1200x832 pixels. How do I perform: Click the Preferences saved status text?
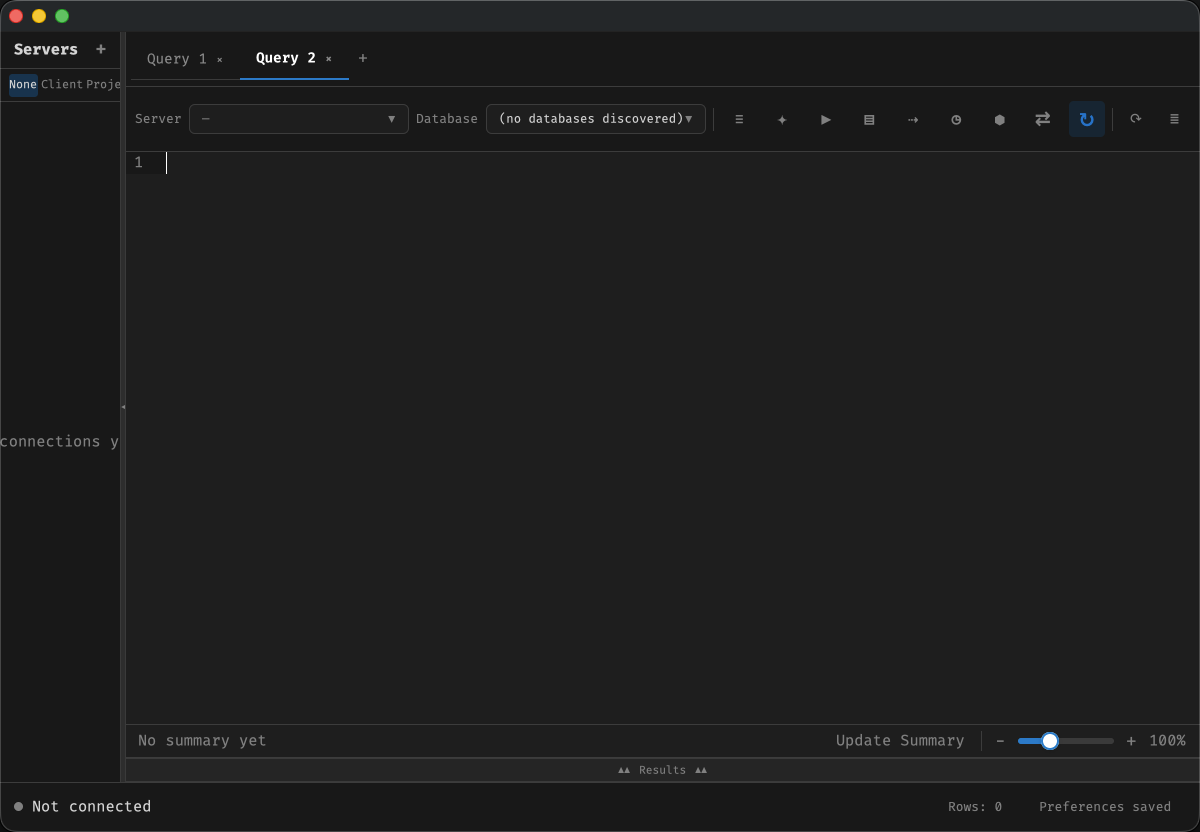pos(1105,807)
